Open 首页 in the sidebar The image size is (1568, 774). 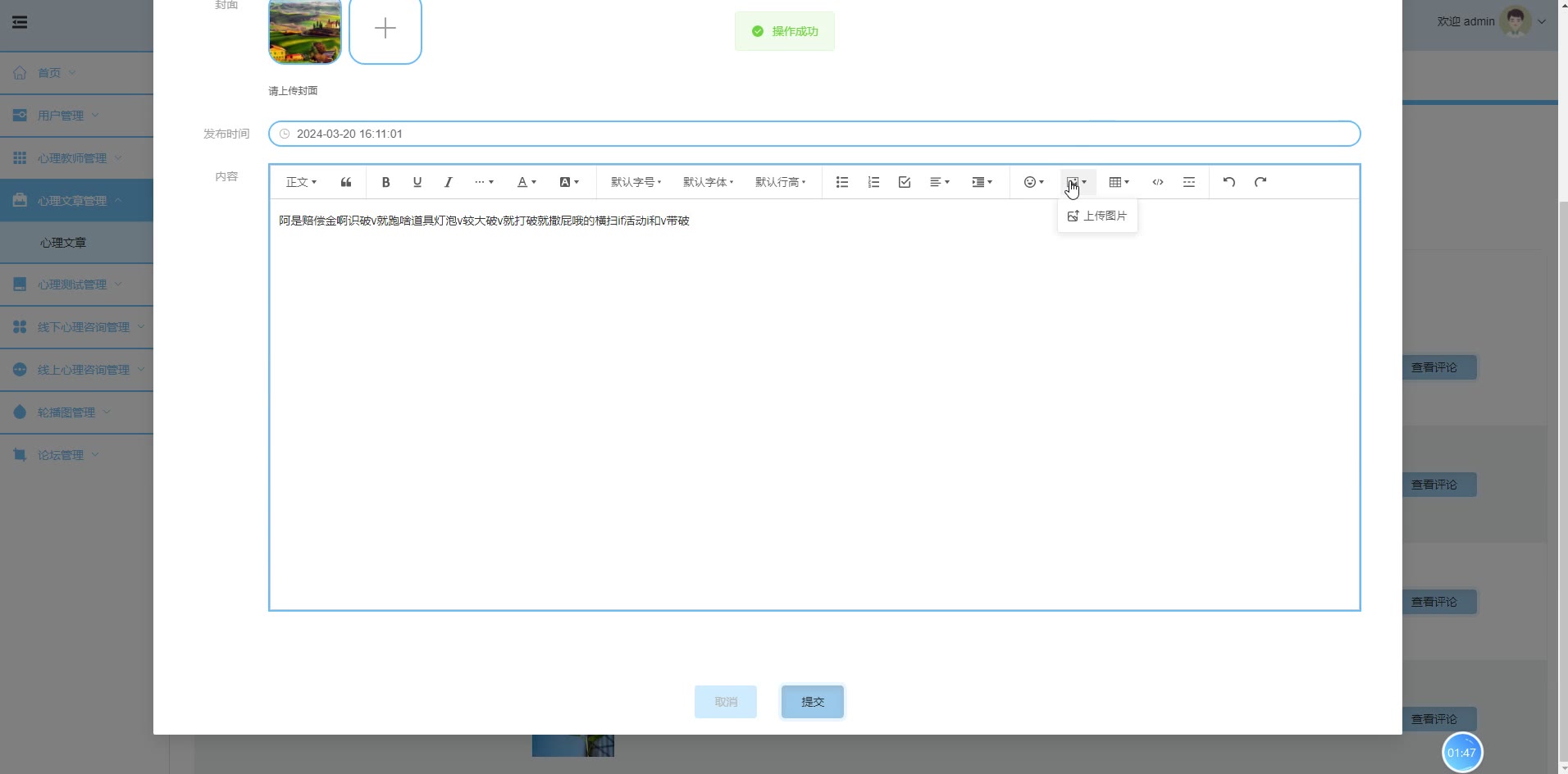pyautogui.click(x=76, y=73)
